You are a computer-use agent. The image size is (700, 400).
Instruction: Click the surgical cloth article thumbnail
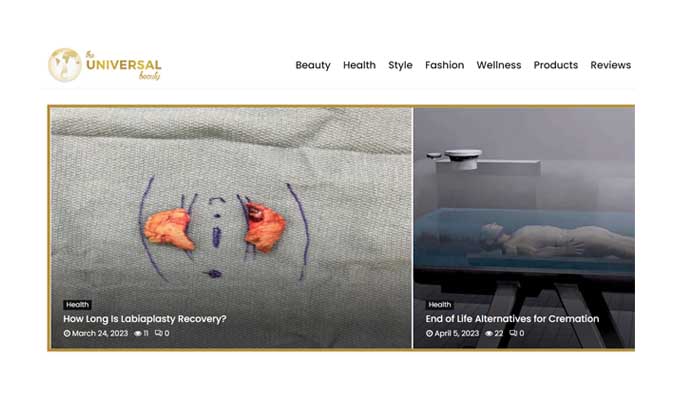point(231,228)
